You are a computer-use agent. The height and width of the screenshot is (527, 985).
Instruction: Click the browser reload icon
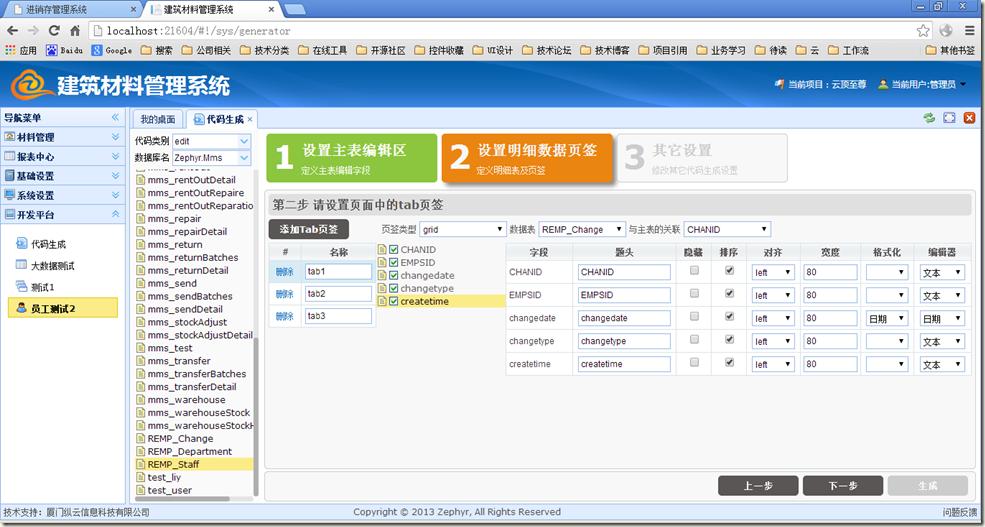54,31
